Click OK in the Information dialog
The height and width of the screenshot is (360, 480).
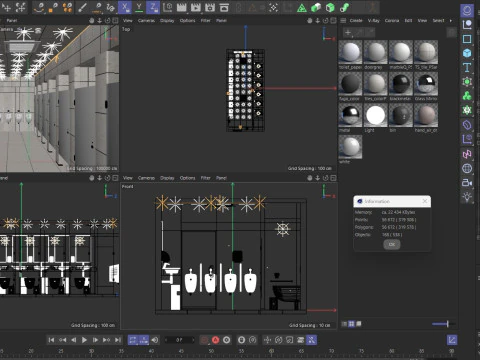pos(392,244)
